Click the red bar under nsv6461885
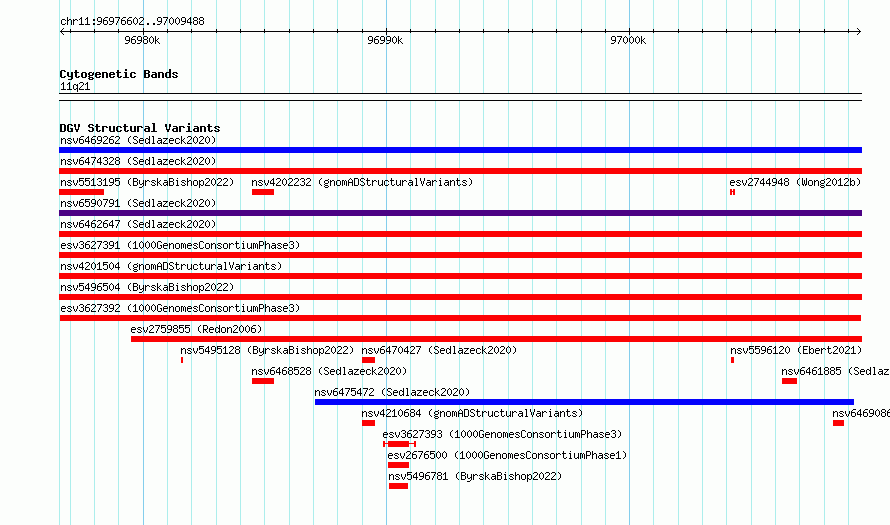The width and height of the screenshot is (890, 525). click(x=789, y=381)
